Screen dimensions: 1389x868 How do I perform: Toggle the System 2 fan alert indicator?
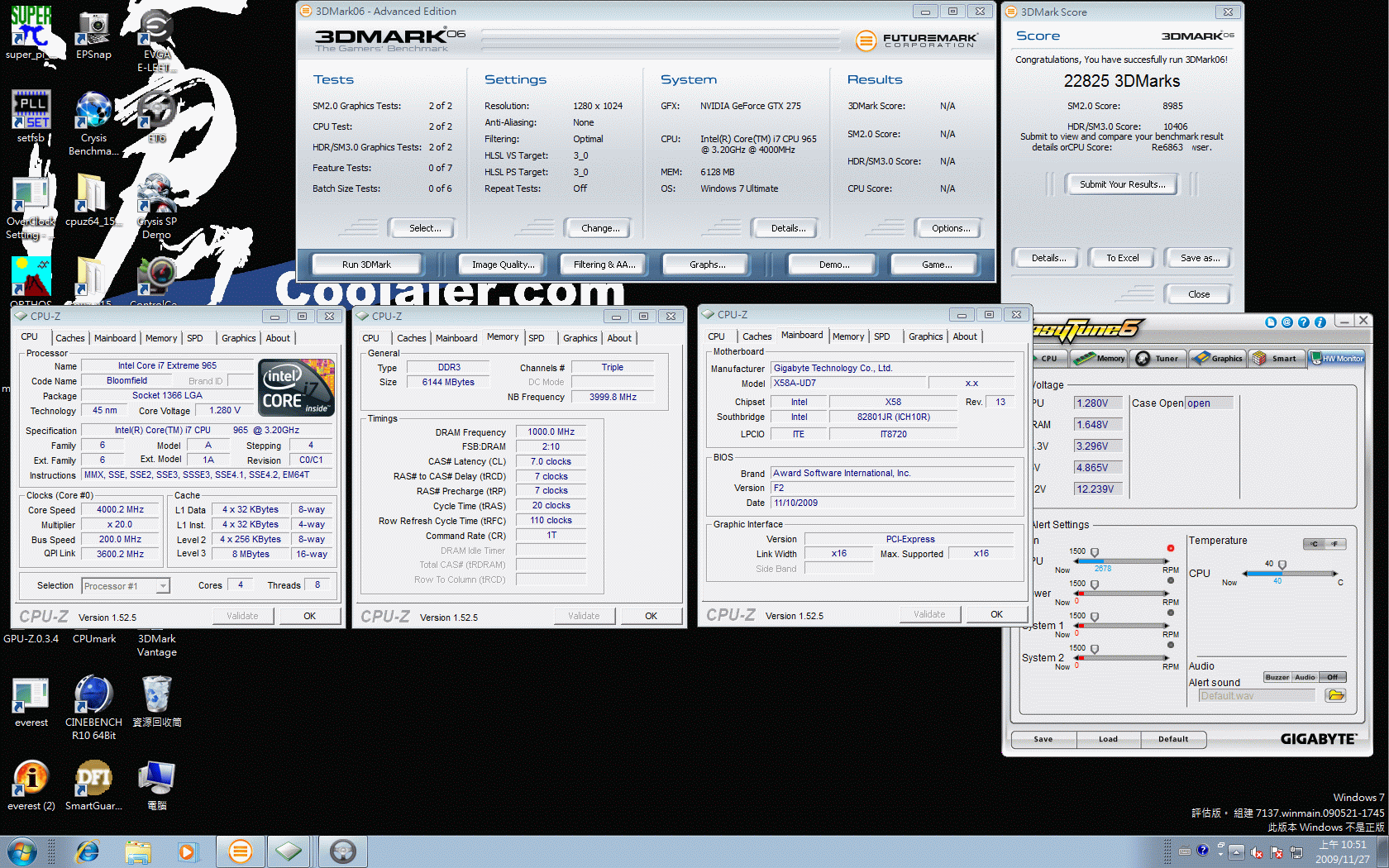pyautogui.click(x=1171, y=645)
